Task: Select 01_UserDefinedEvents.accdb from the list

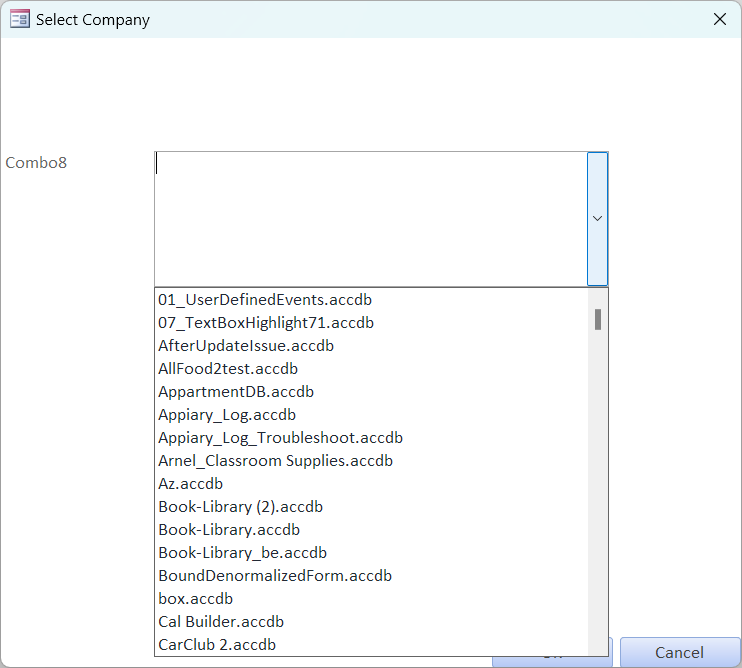Action: point(265,299)
